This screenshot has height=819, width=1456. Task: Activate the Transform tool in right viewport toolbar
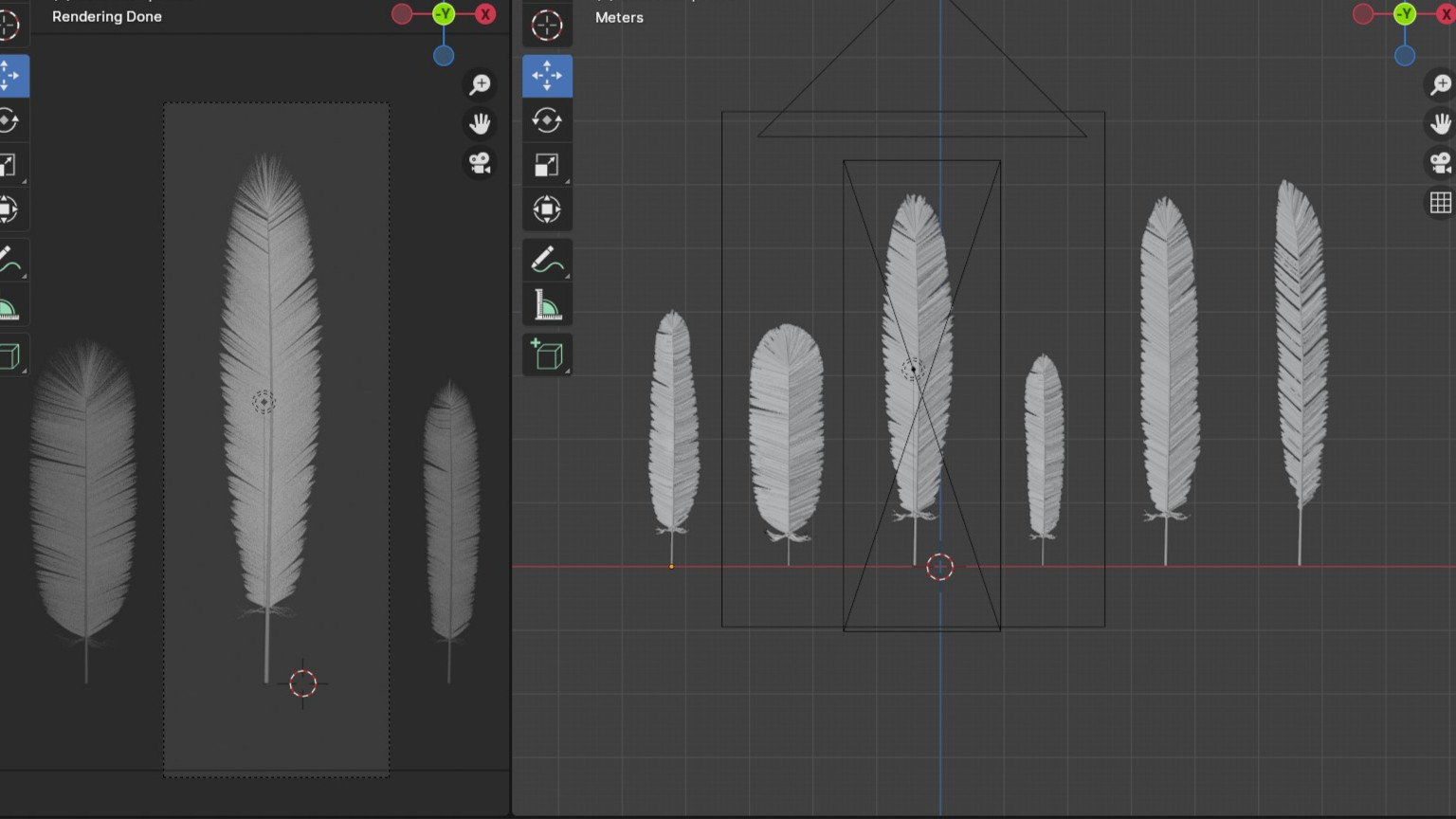(547, 209)
